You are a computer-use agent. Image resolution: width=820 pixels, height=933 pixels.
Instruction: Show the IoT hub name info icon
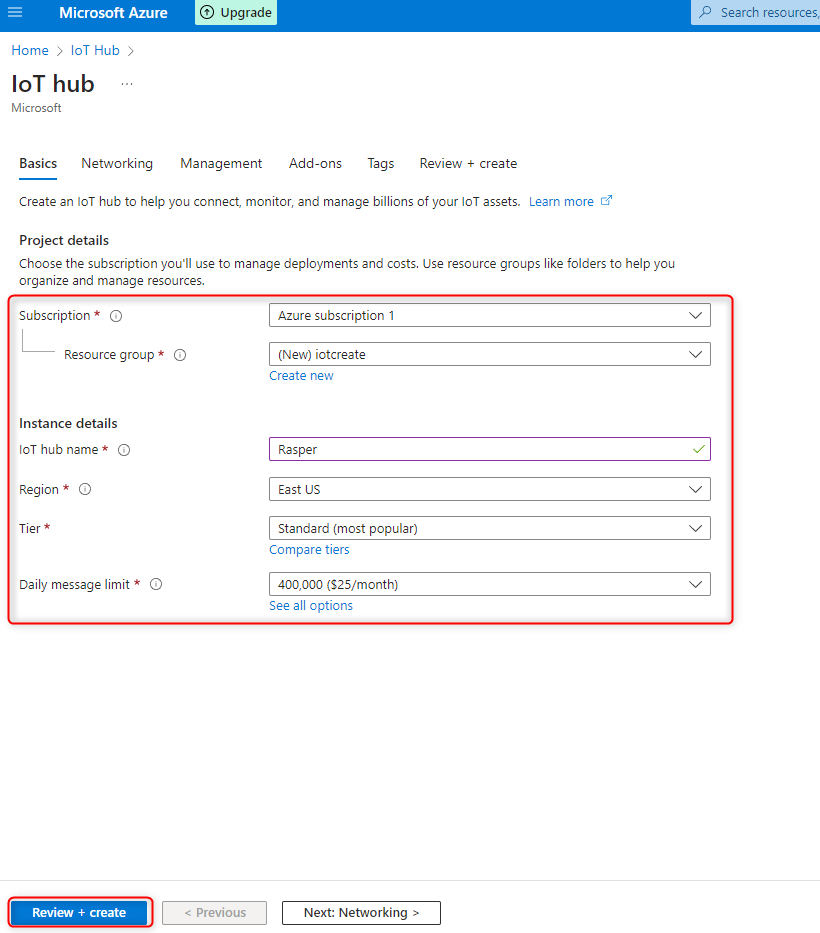124,450
